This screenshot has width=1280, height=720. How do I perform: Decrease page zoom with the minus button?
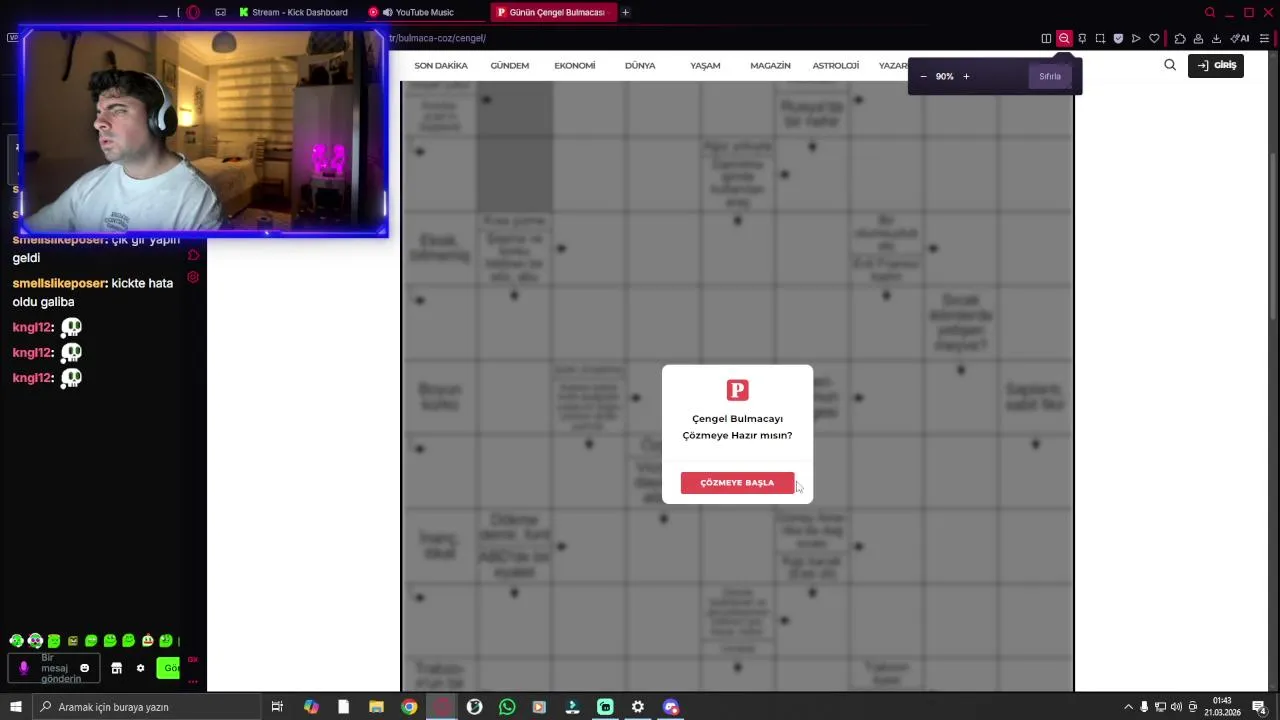[x=923, y=76]
